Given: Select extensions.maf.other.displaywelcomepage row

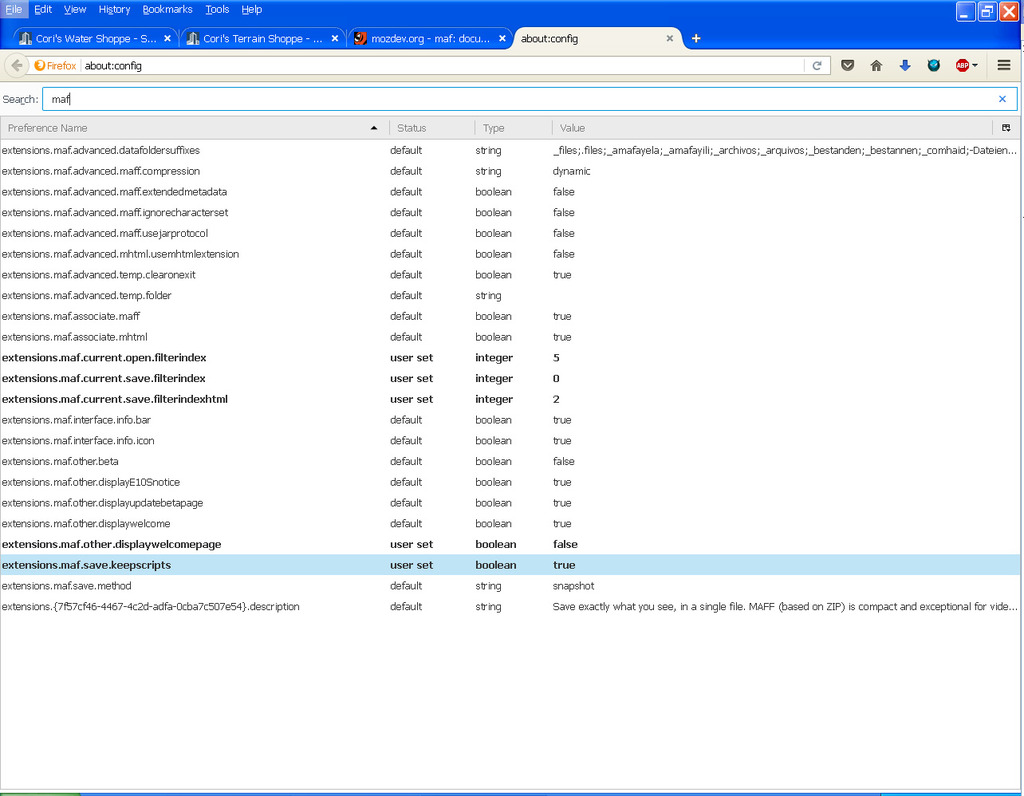Looking at the screenshot, I should (510, 544).
